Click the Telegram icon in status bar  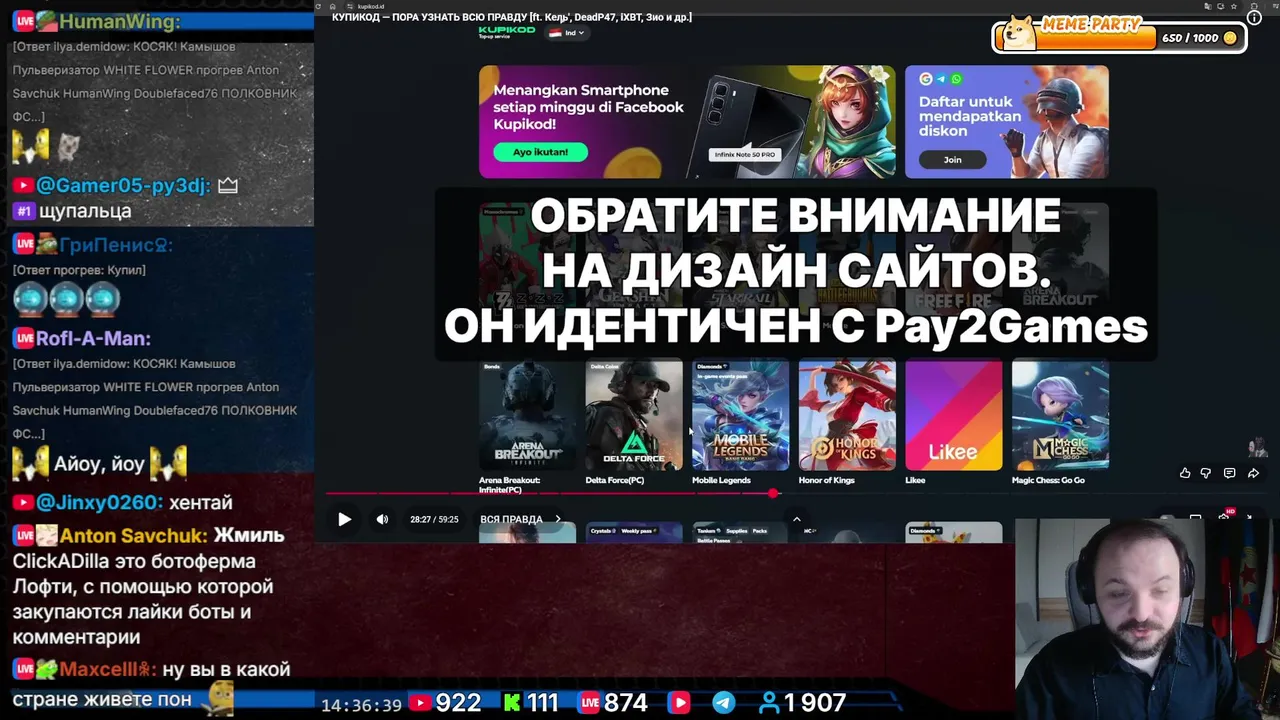(724, 703)
